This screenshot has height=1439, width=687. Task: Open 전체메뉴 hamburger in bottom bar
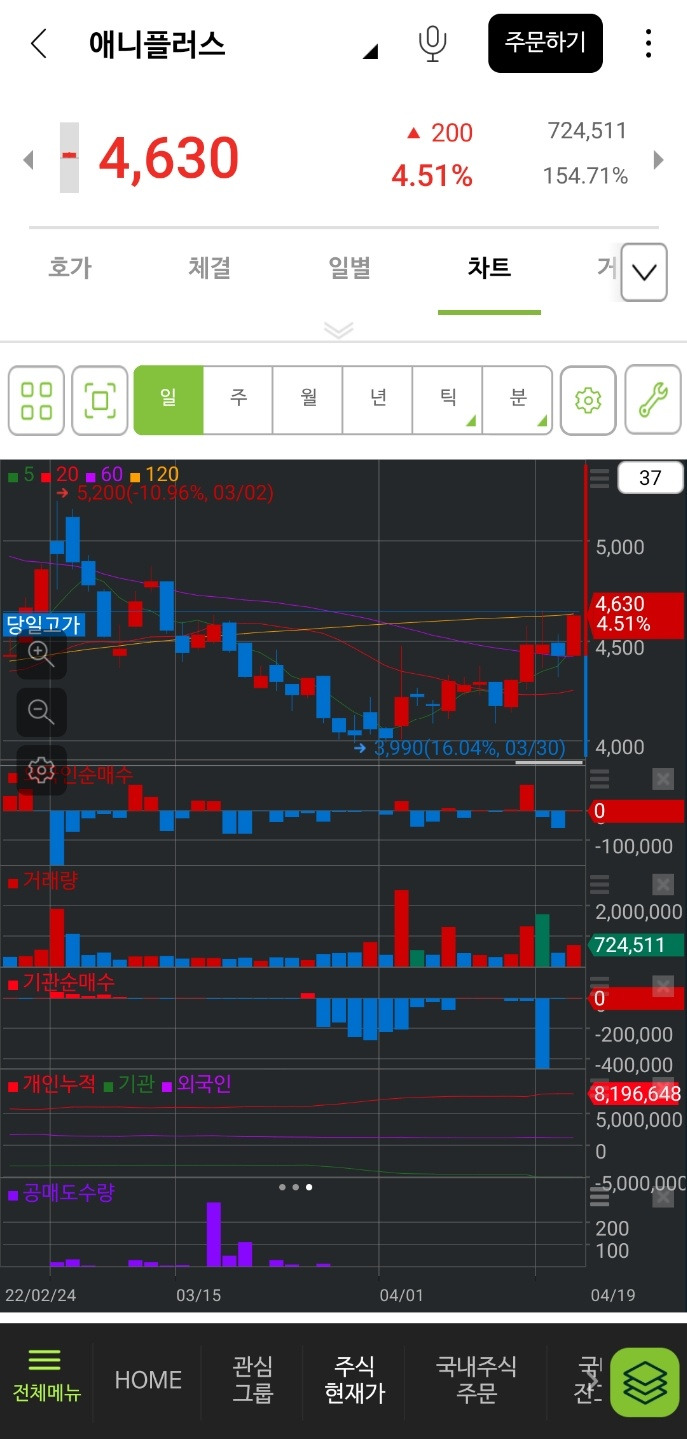[x=46, y=1376]
